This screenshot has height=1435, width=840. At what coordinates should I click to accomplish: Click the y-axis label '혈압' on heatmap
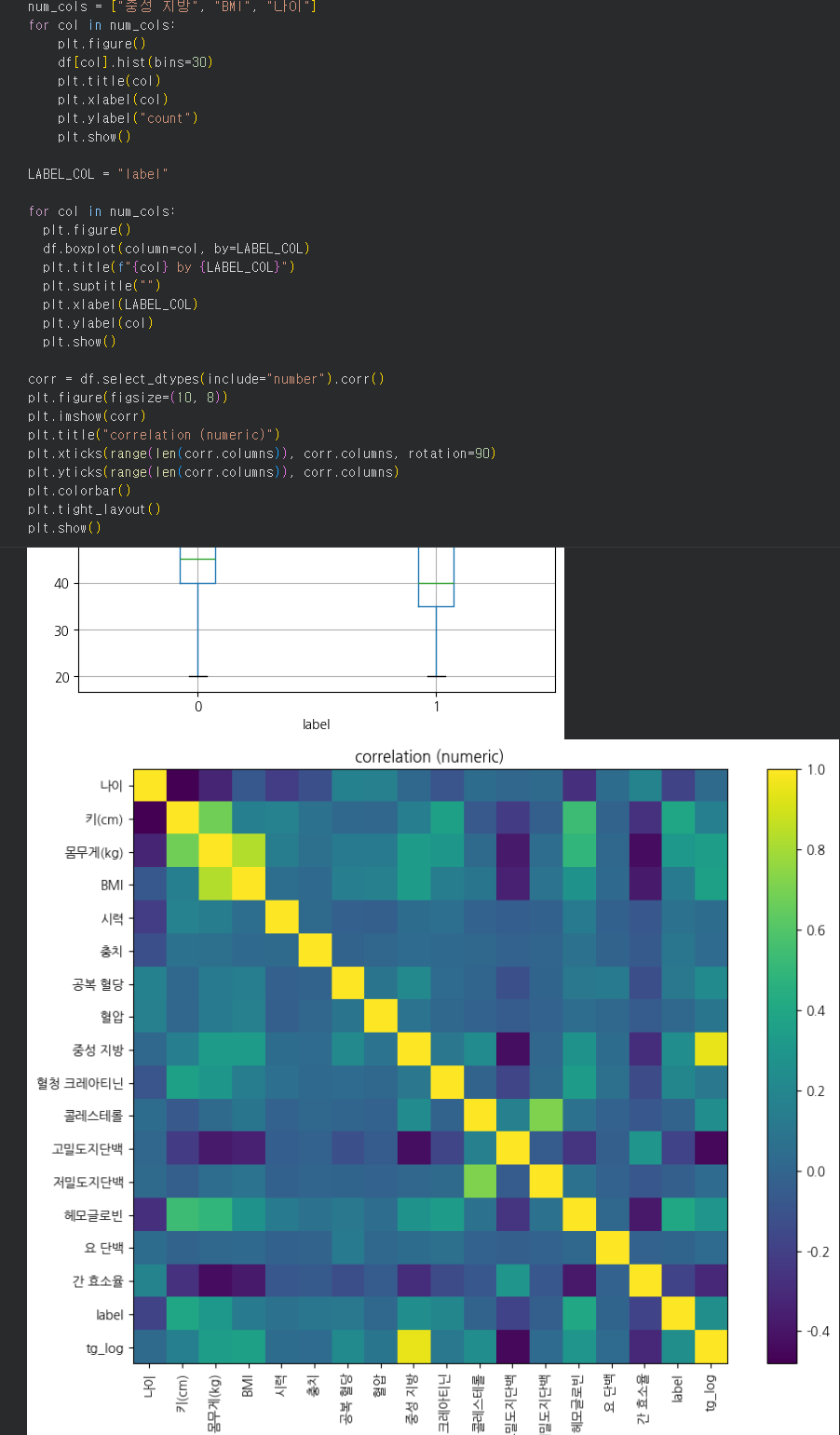point(113,1018)
